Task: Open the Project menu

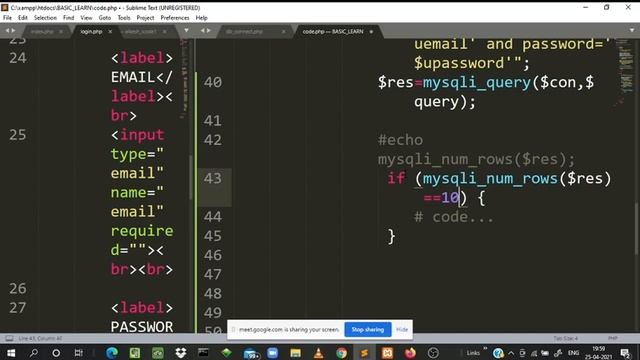Action: click(145, 18)
